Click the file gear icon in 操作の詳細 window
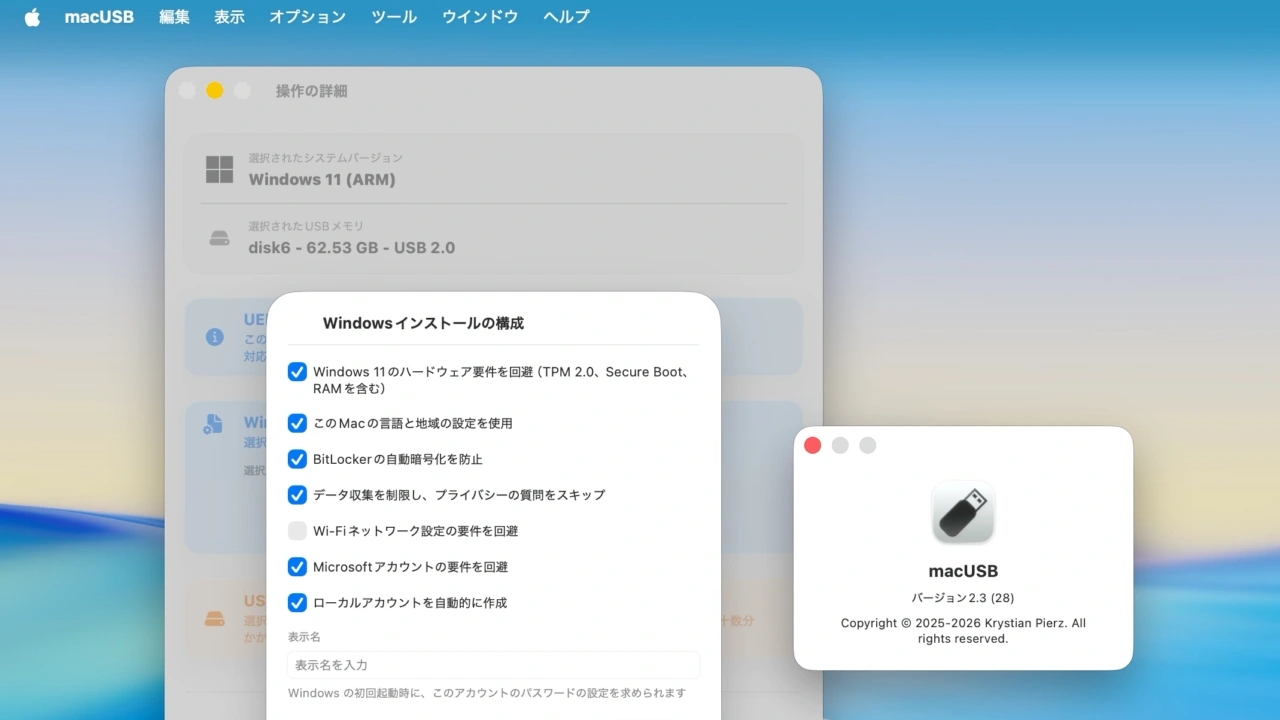This screenshot has width=1280, height=720. [213, 424]
